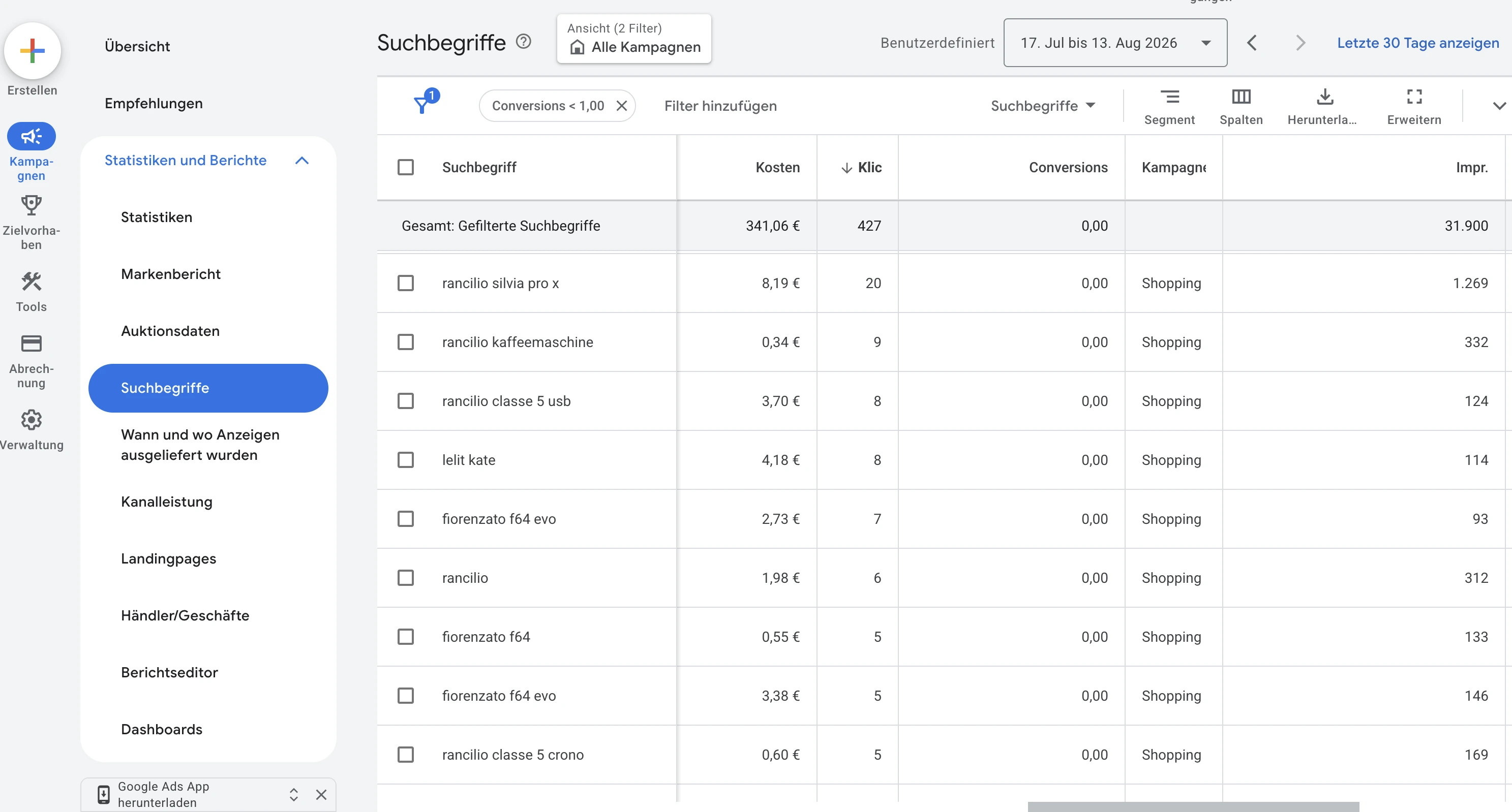This screenshot has height=812, width=1512.
Task: Click Letzte 30 Tage anzeigen link
Action: [x=1418, y=43]
